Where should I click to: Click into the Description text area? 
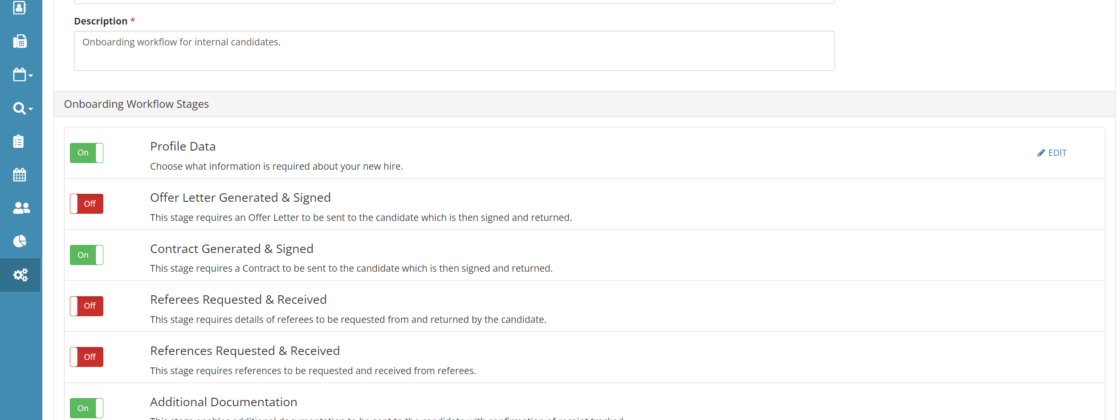(454, 51)
